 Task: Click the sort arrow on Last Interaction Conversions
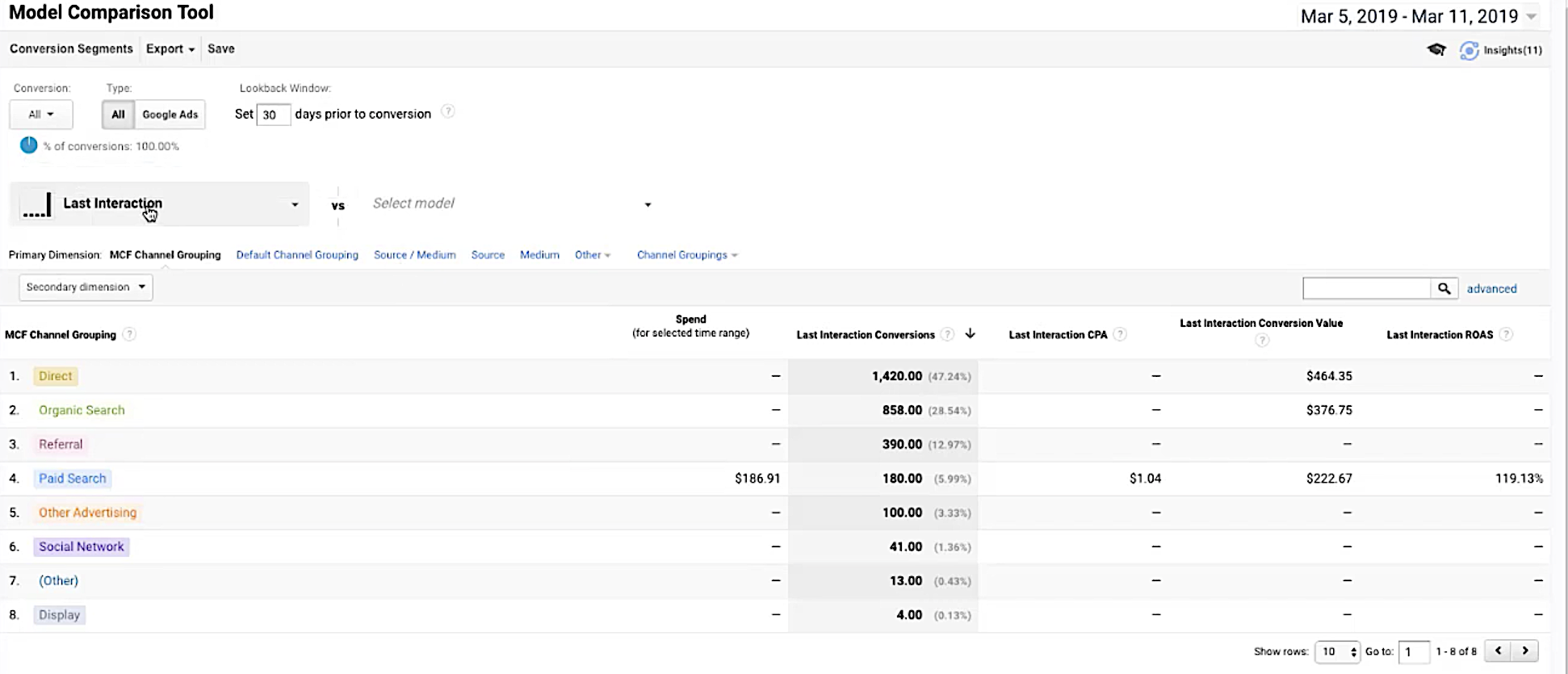pos(971,333)
